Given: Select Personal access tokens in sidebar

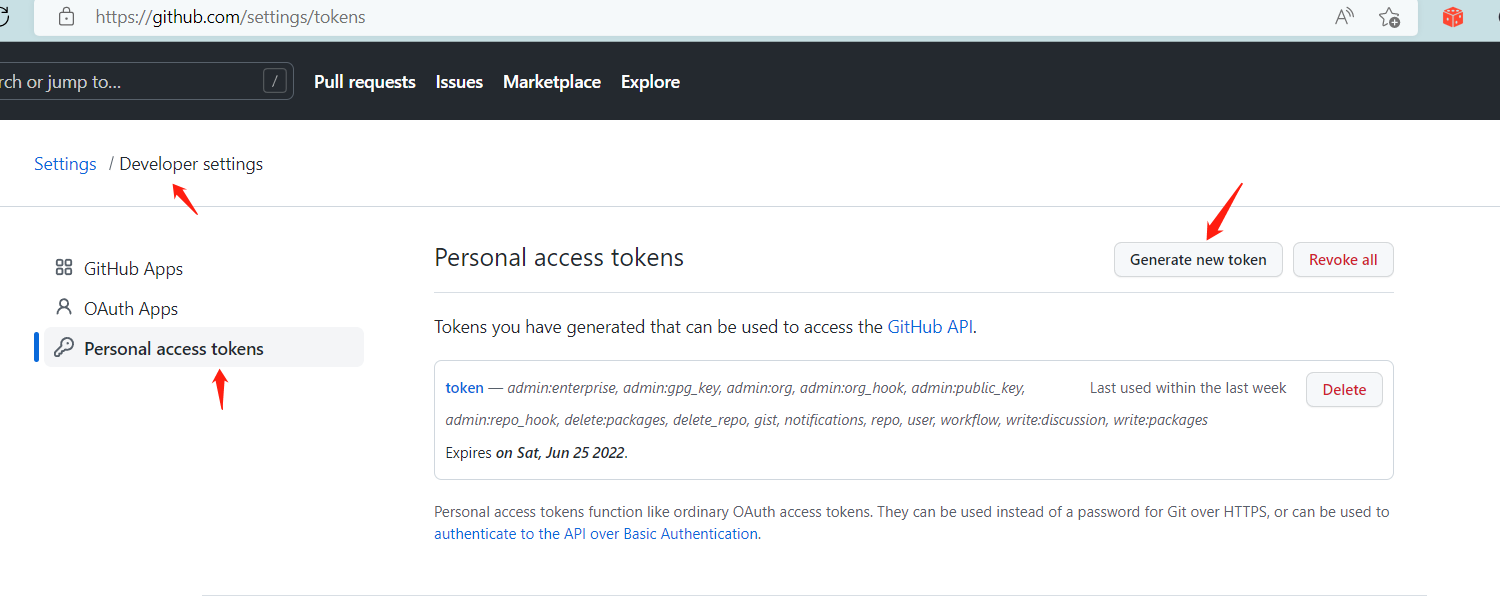Looking at the screenshot, I should tap(204, 348).
